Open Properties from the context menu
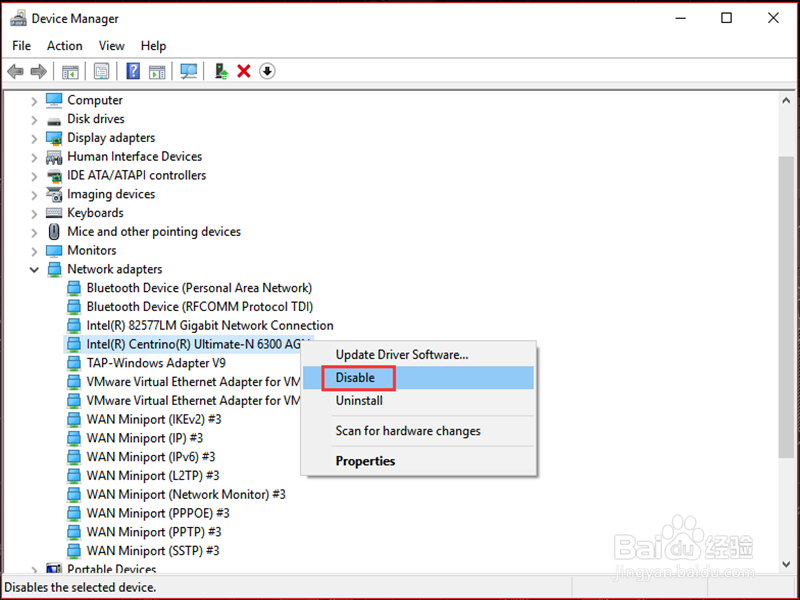Screen dimensions: 800x600 [x=418, y=461]
